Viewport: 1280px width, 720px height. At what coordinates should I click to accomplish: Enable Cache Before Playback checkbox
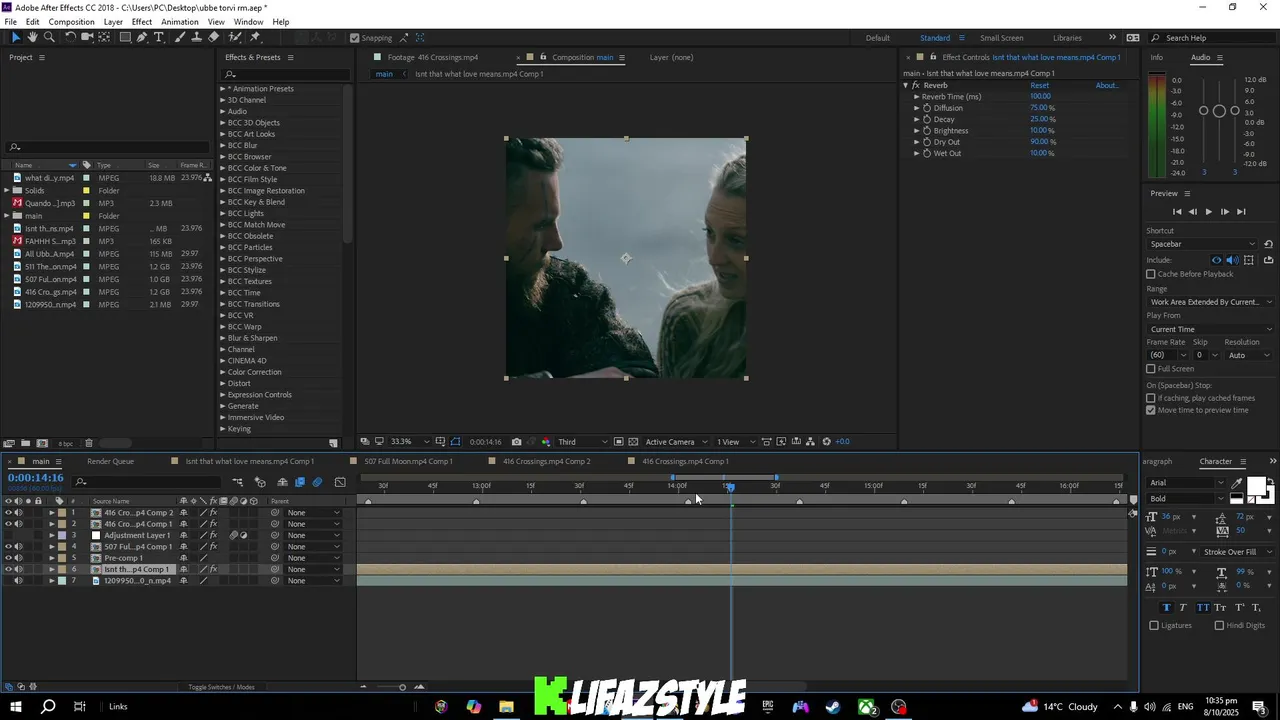[1151, 274]
